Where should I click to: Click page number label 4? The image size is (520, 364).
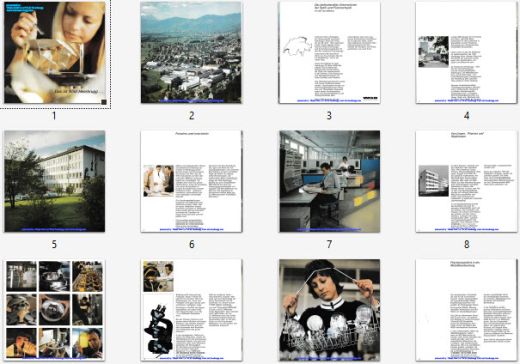[467, 116]
